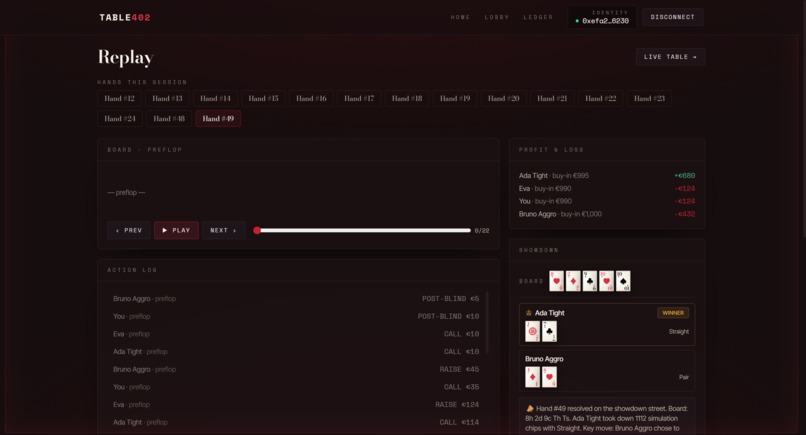Click the Hand #49 summary text
Image resolution: width=806 pixels, height=435 pixels.
click(607, 419)
